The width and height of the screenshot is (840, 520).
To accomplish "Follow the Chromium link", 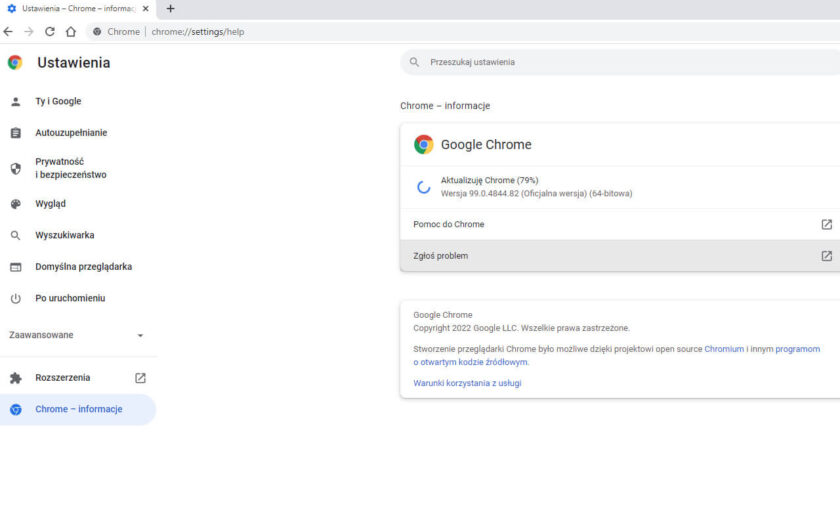I will tap(724, 349).
